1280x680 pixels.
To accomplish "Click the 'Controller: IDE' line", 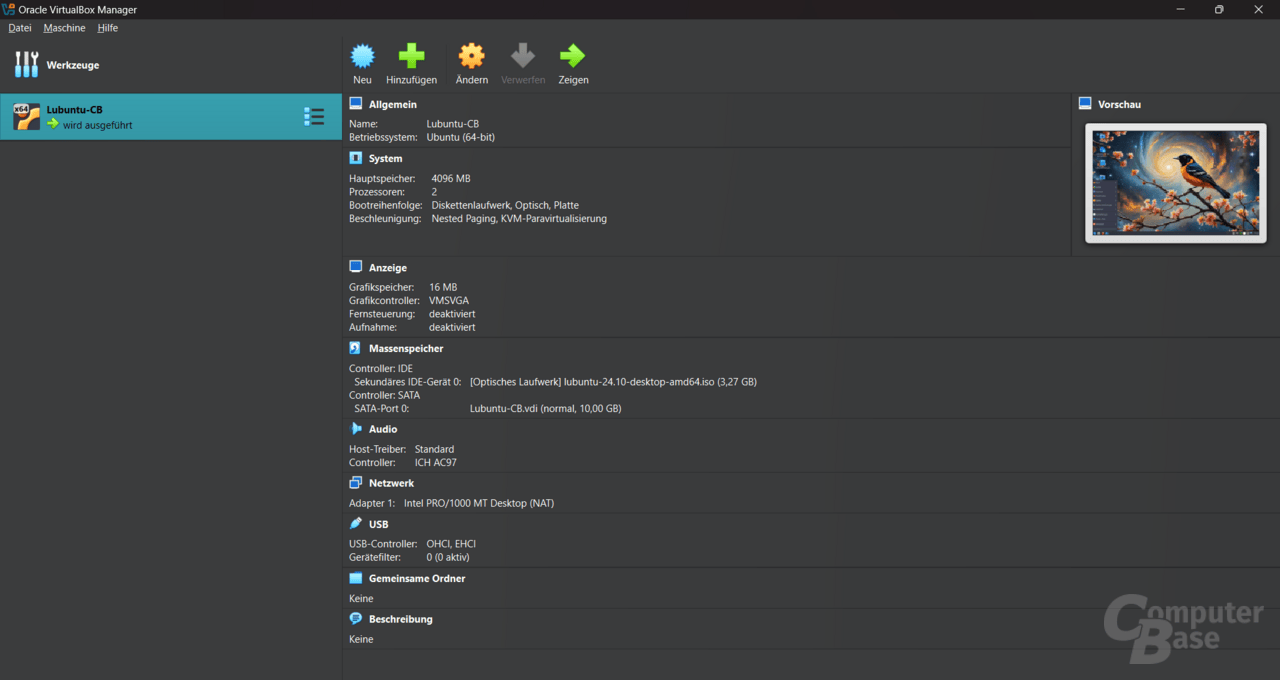I will click(x=381, y=368).
